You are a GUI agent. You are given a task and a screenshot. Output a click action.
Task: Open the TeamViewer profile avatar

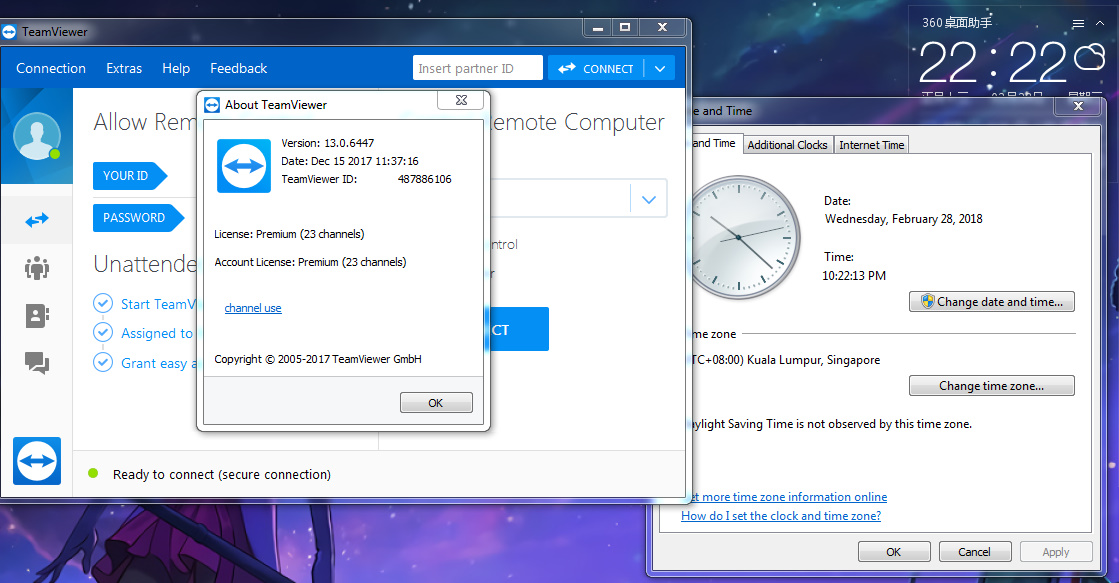[x=36, y=136]
